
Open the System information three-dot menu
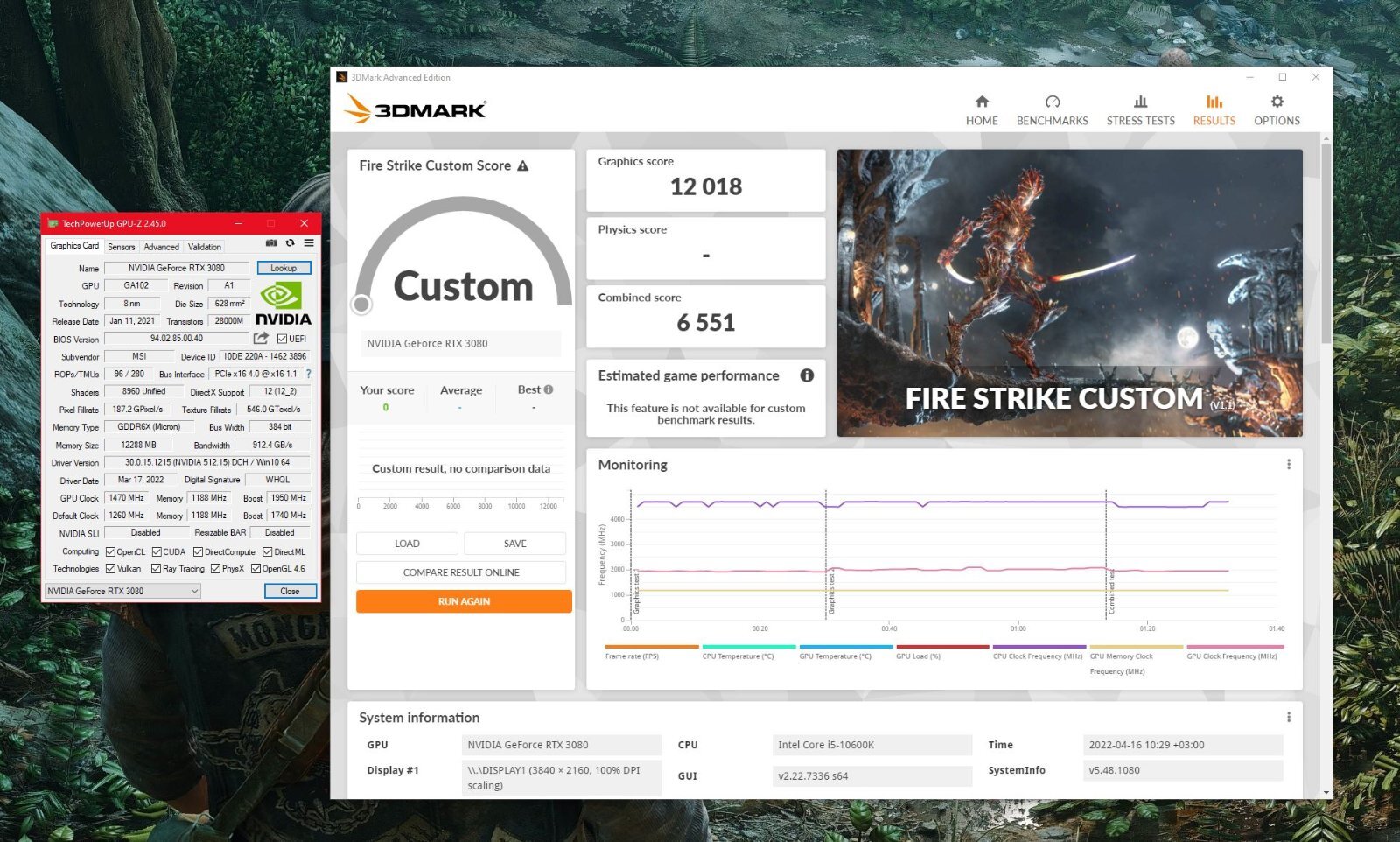pyautogui.click(x=1288, y=717)
